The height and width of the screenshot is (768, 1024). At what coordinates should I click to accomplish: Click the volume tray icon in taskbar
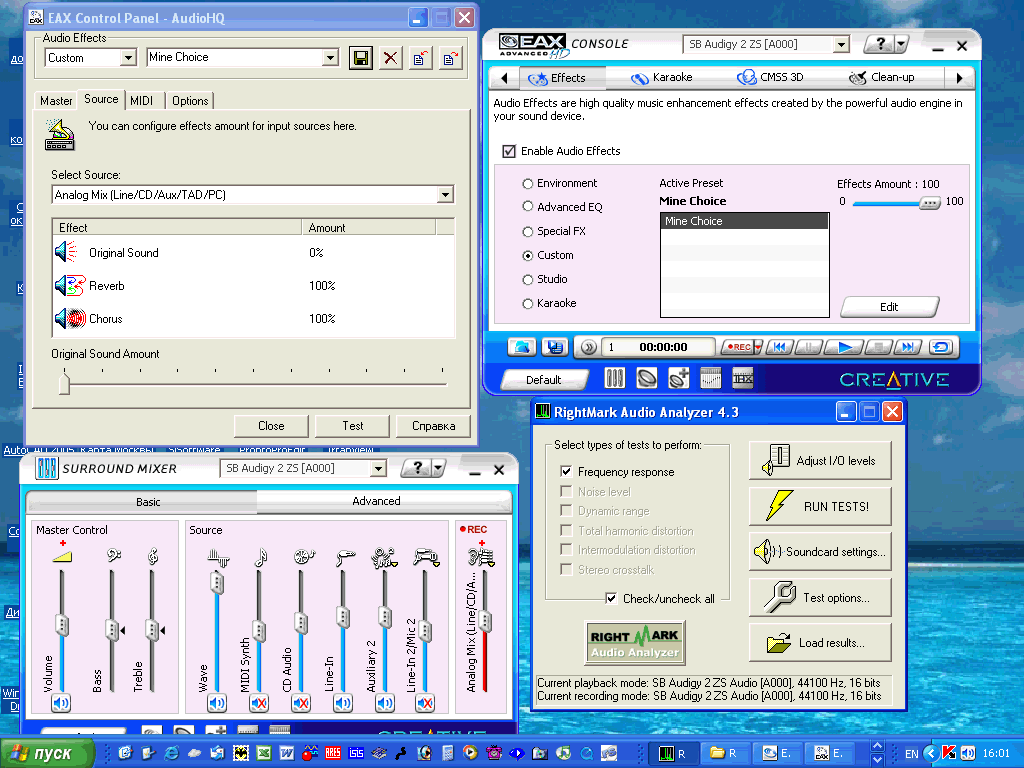click(x=967, y=753)
